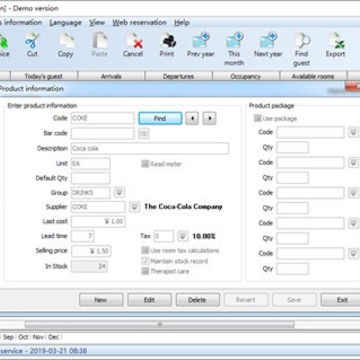The height and width of the screenshot is (360, 360).
Task: Open fourth package Code dropdown
Action: [353, 223]
